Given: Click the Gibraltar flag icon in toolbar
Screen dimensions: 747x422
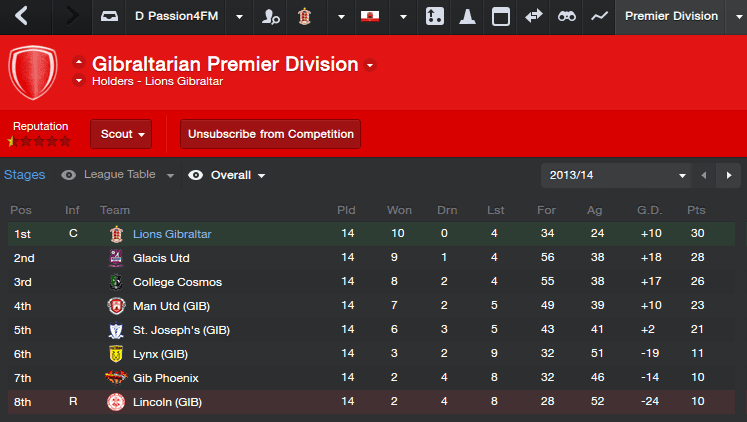Looking at the screenshot, I should coord(370,16).
